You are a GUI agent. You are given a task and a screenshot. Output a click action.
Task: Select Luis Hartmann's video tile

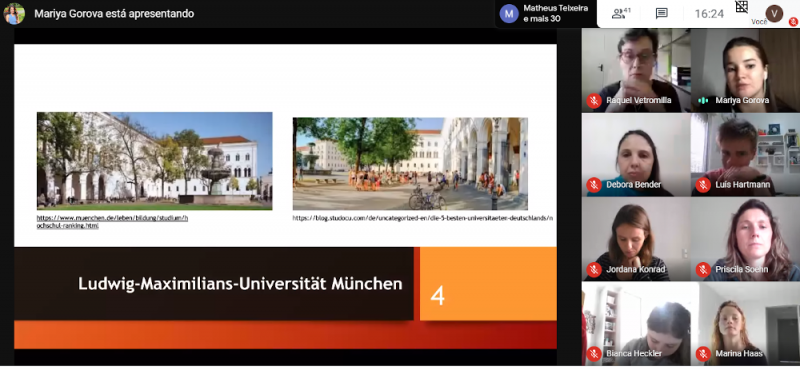pyautogui.click(x=745, y=155)
